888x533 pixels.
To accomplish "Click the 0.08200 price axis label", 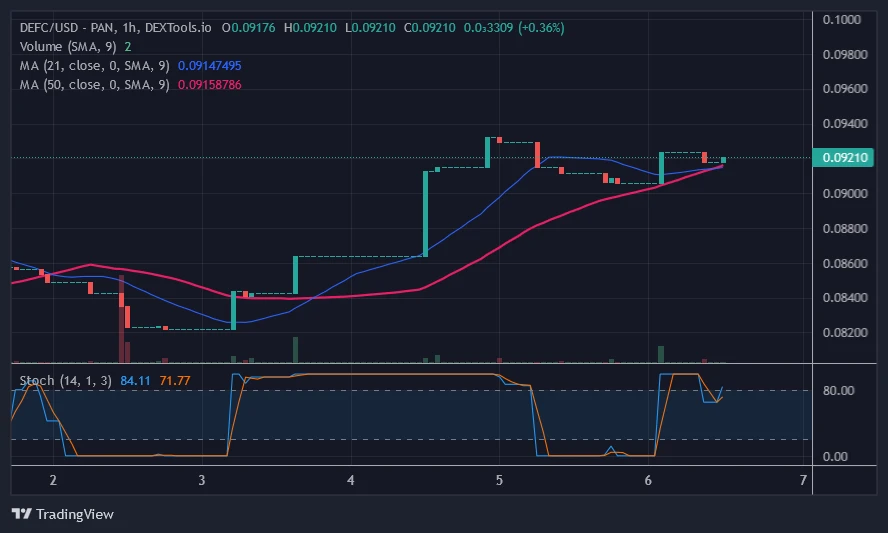I will coord(844,332).
